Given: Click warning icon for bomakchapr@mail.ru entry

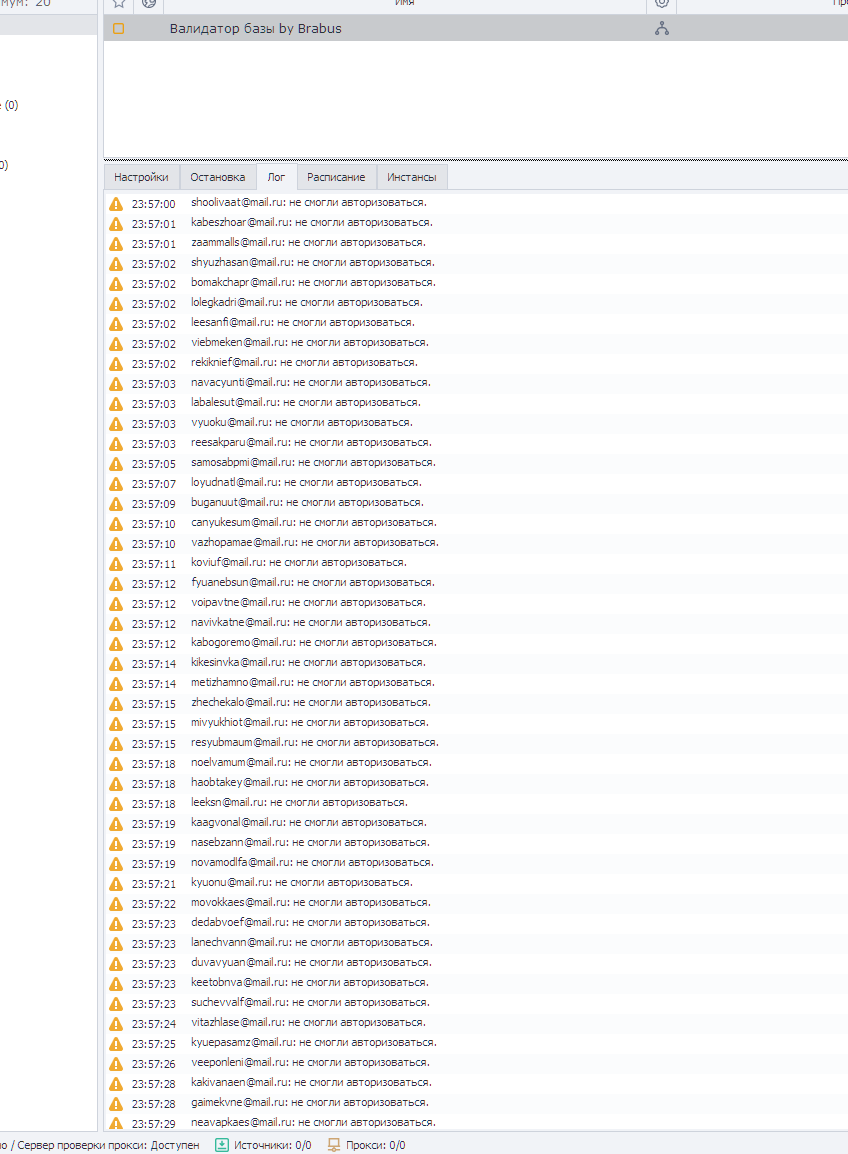Looking at the screenshot, I should coord(116,284).
